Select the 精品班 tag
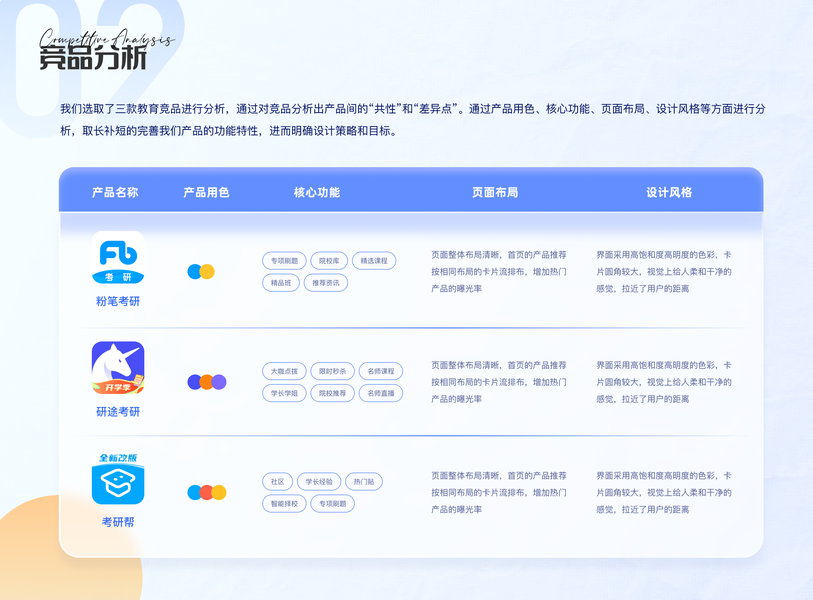The image size is (813, 600). point(281,283)
